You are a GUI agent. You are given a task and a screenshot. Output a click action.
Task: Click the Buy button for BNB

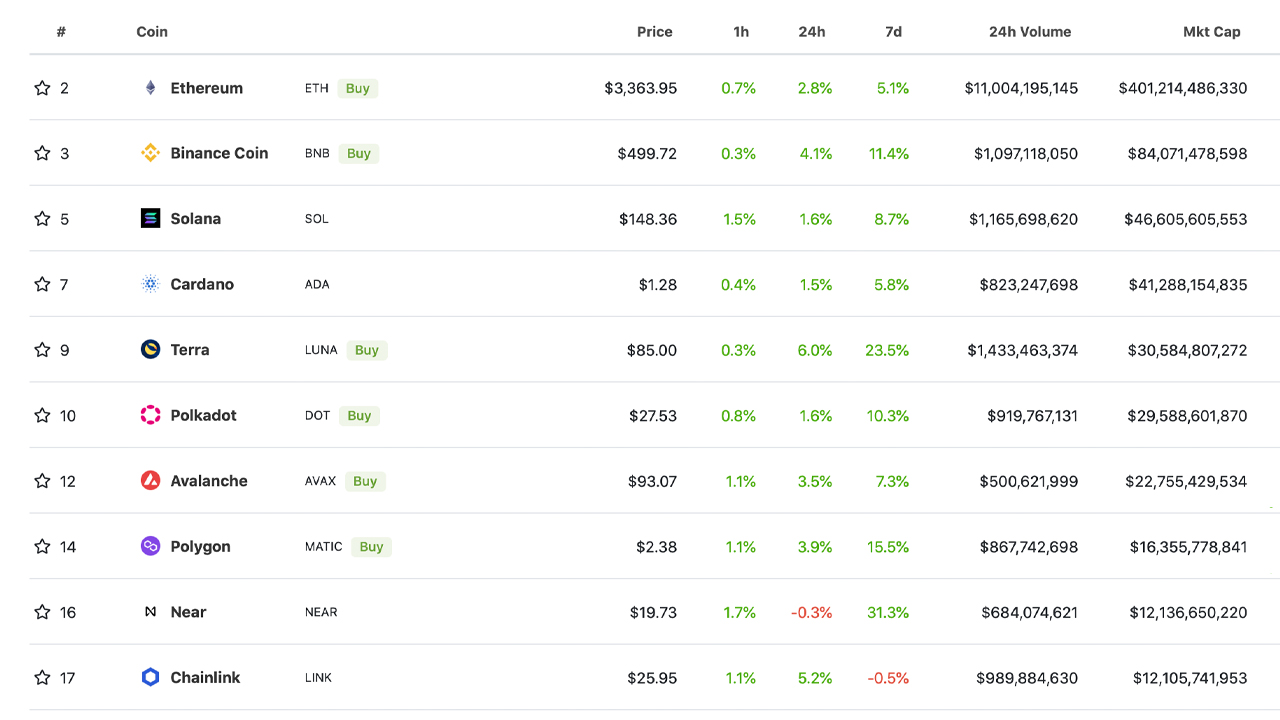(358, 153)
